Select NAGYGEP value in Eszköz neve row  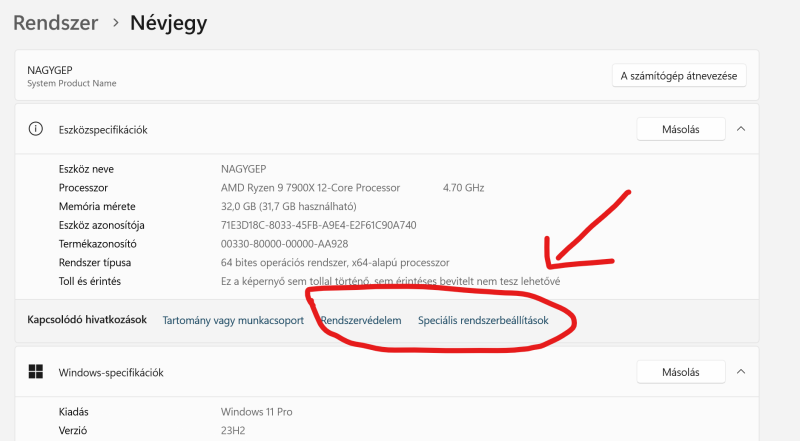tap(243, 169)
